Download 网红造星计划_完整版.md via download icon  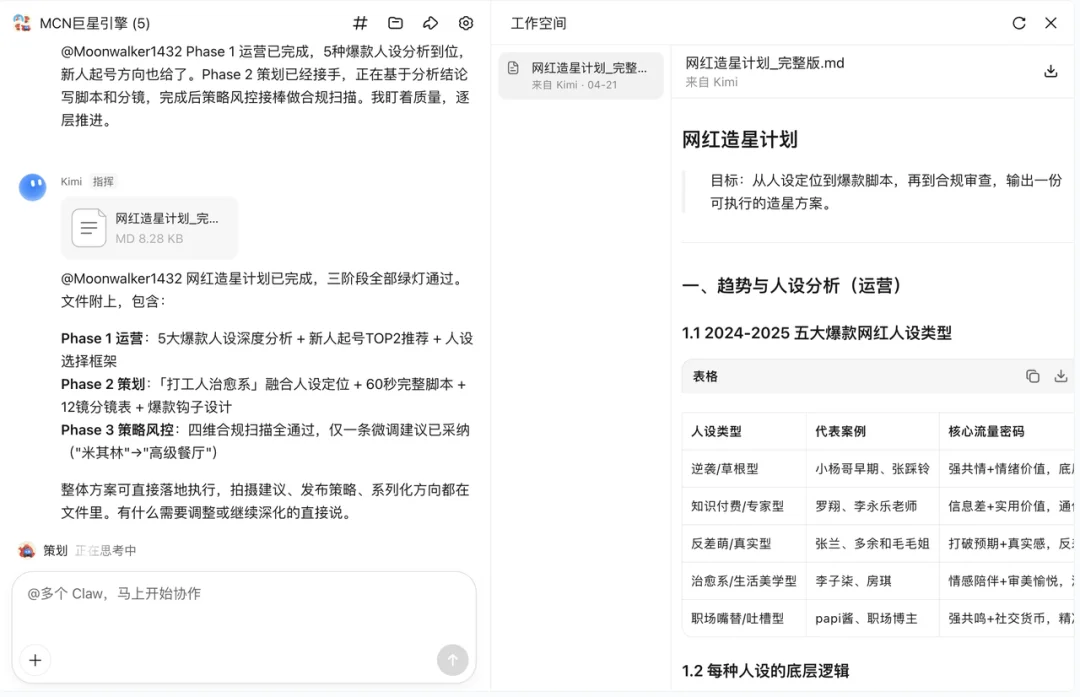(x=1051, y=71)
